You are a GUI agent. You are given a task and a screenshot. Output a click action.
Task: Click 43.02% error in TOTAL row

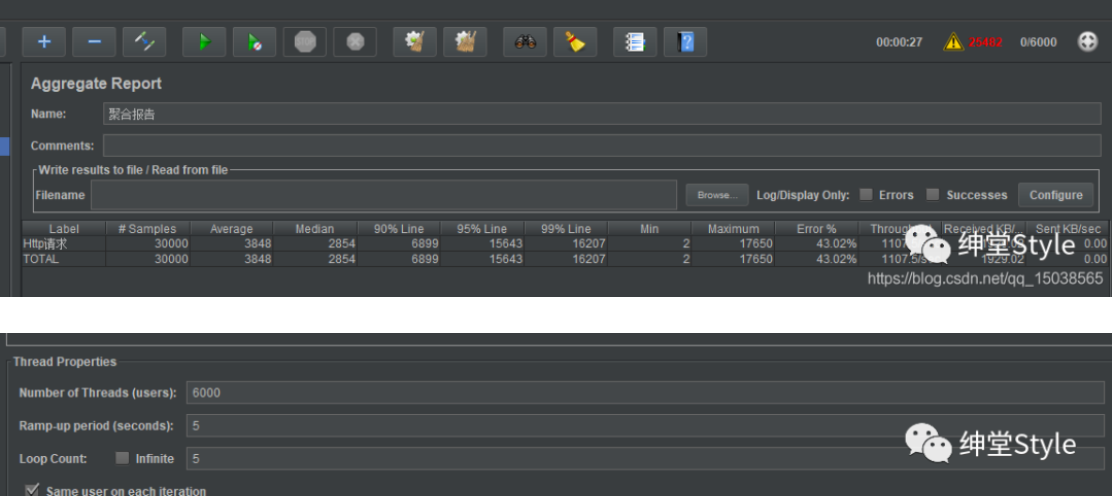pos(837,259)
